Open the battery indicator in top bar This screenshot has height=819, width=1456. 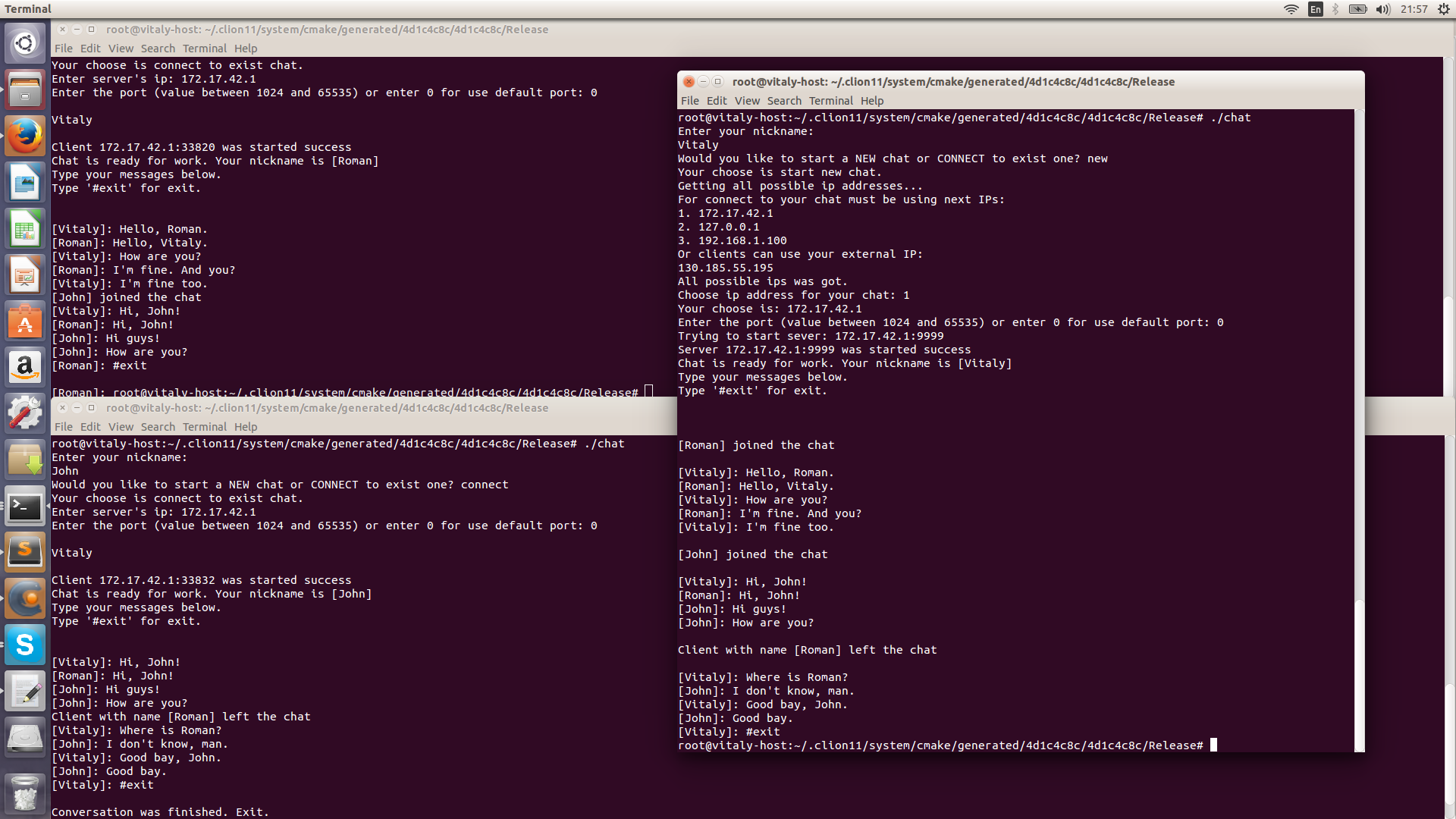[x=1358, y=9]
